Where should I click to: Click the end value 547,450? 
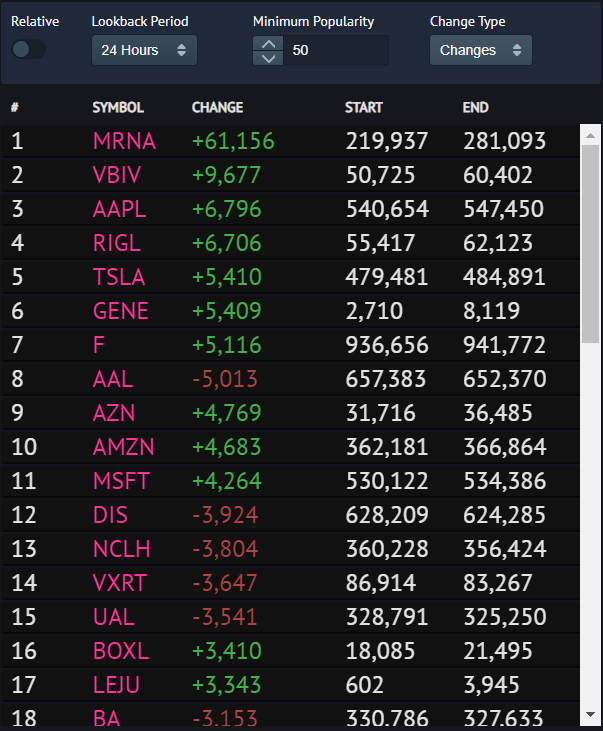(x=504, y=209)
